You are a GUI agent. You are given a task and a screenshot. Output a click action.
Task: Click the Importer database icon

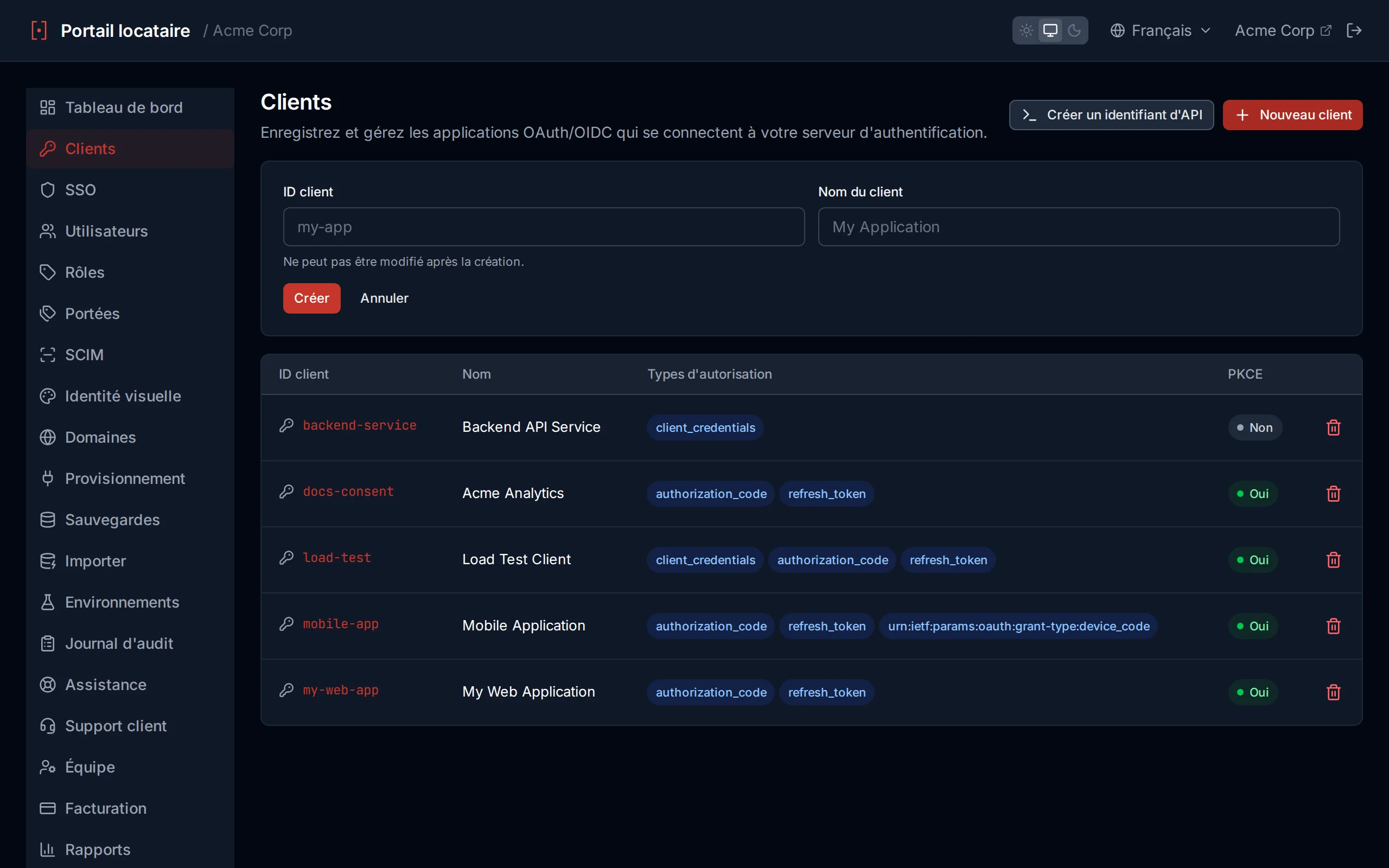coord(48,561)
